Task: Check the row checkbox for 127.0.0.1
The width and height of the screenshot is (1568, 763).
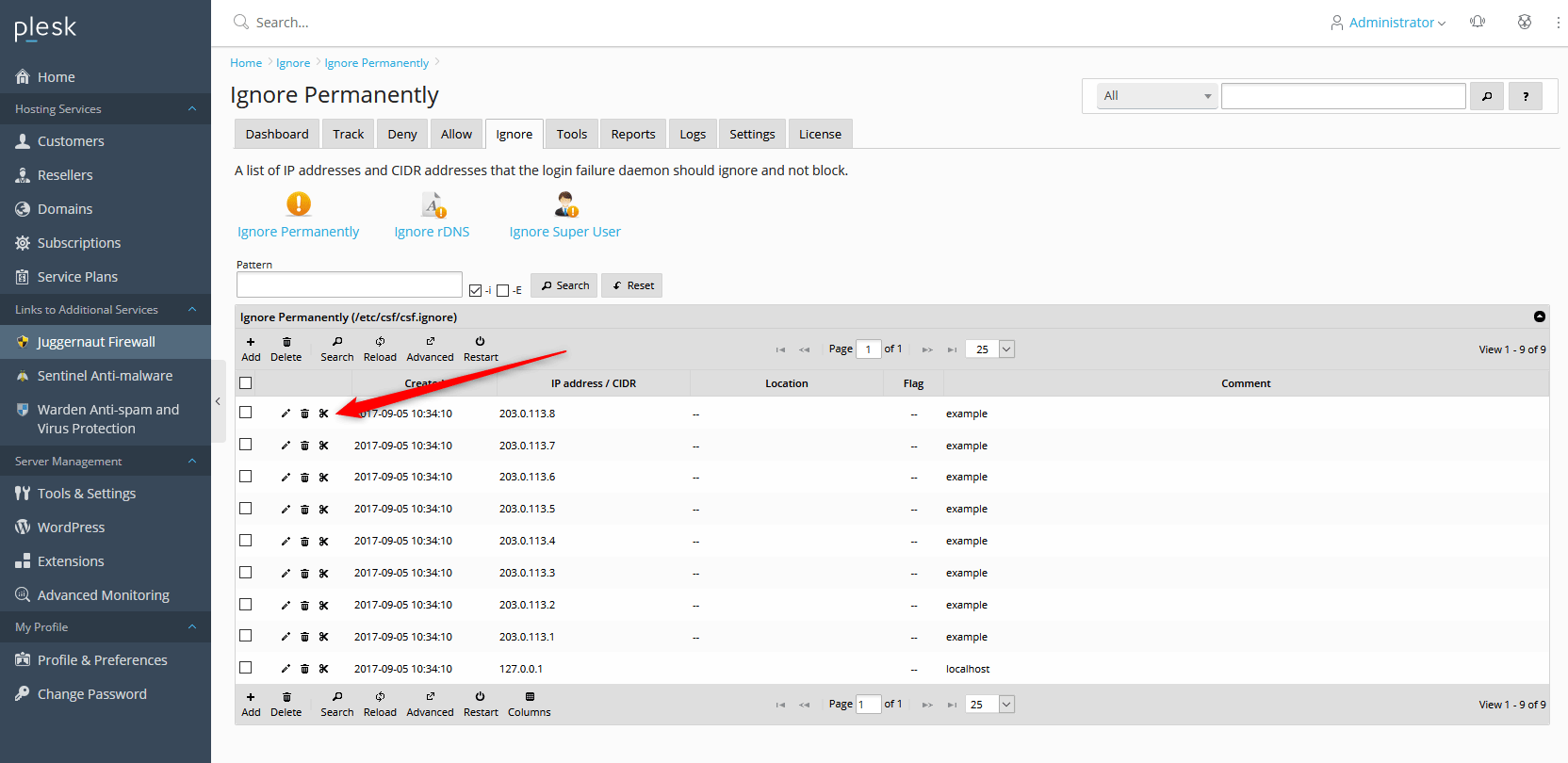Action: point(246,668)
